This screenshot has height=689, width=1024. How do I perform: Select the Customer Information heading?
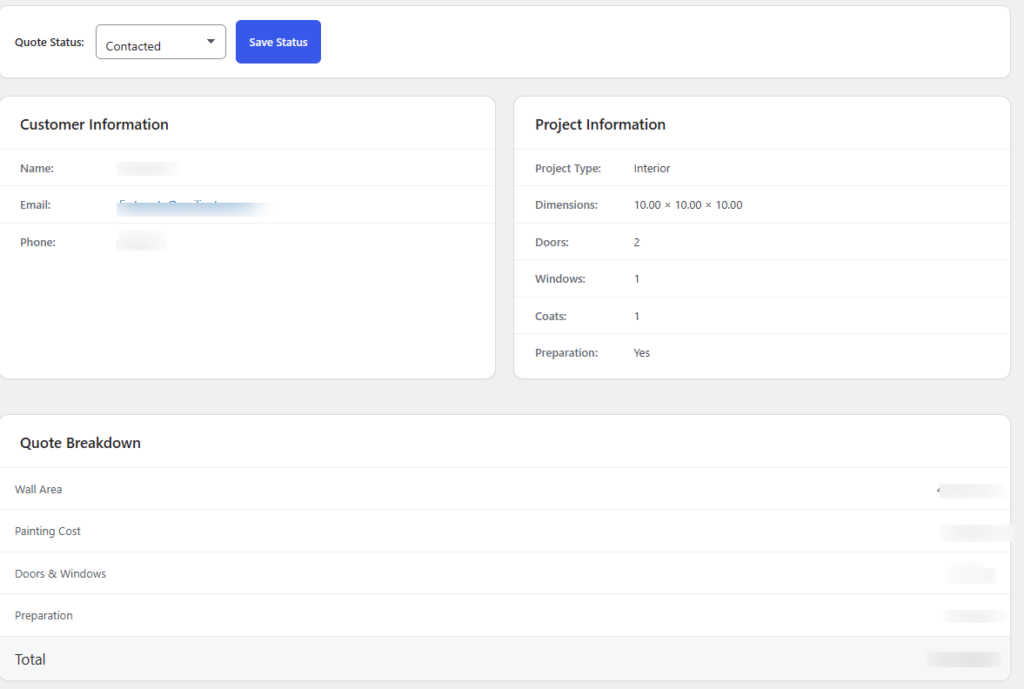point(94,125)
